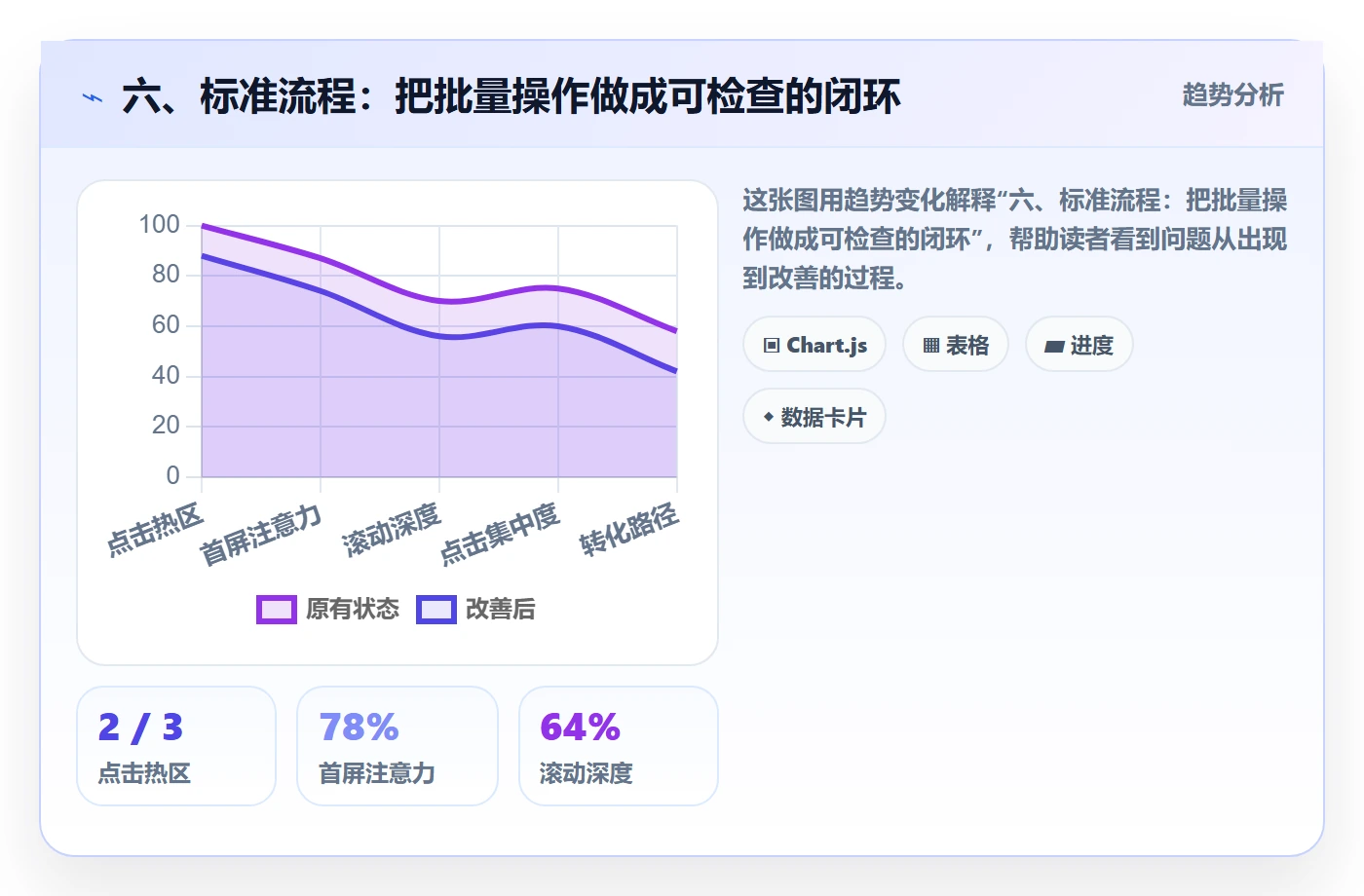
Task: Click the diamond icon in 数据卡片 tag
Action: (x=769, y=417)
